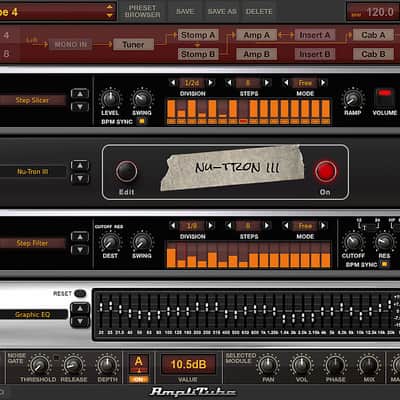The height and width of the screenshot is (400, 400).
Task: Flip the Step Filter 12/24 slope switch
Action: coord(368,227)
